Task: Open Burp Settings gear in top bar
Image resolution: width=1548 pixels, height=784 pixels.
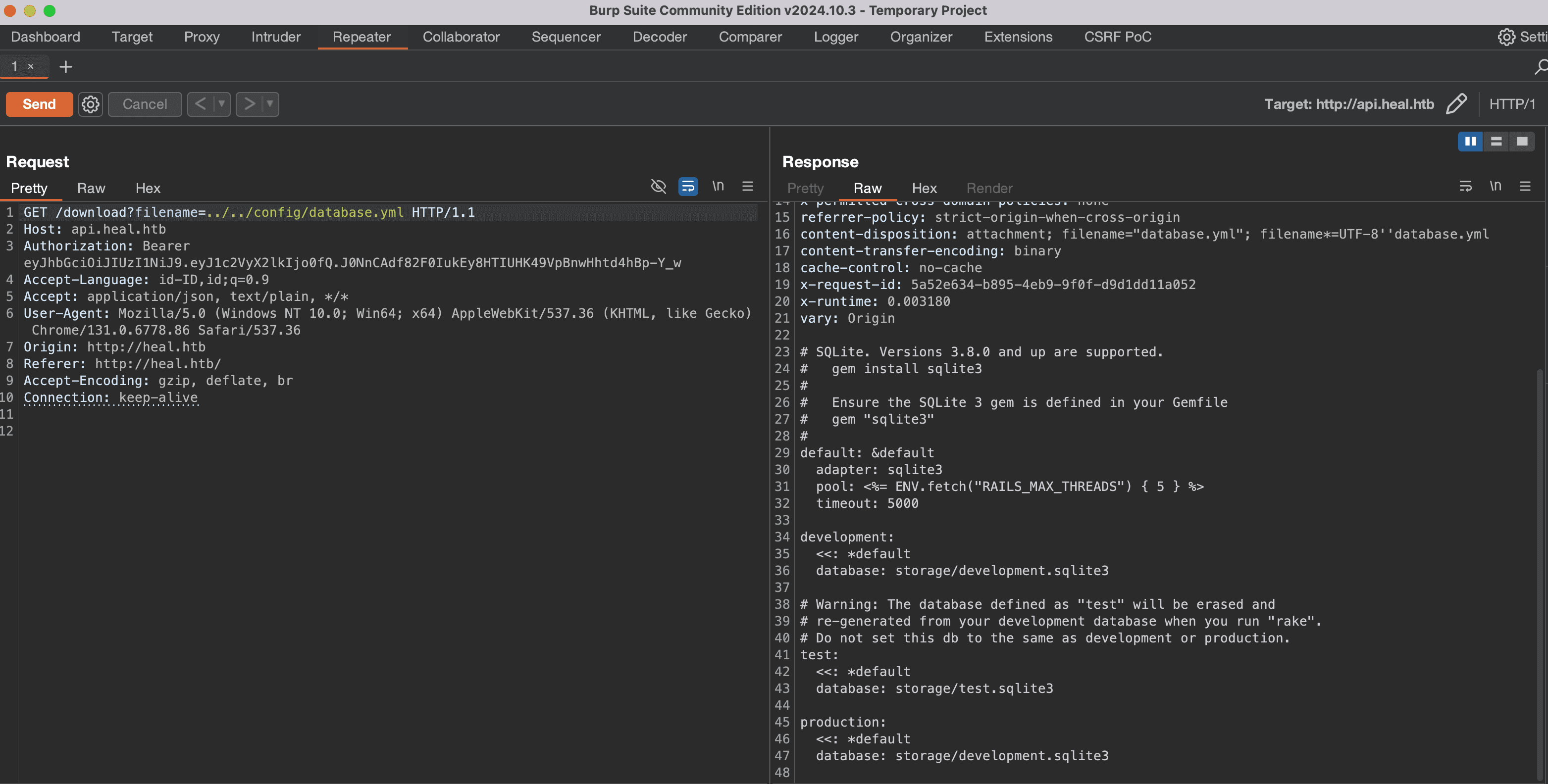Action: point(1506,37)
